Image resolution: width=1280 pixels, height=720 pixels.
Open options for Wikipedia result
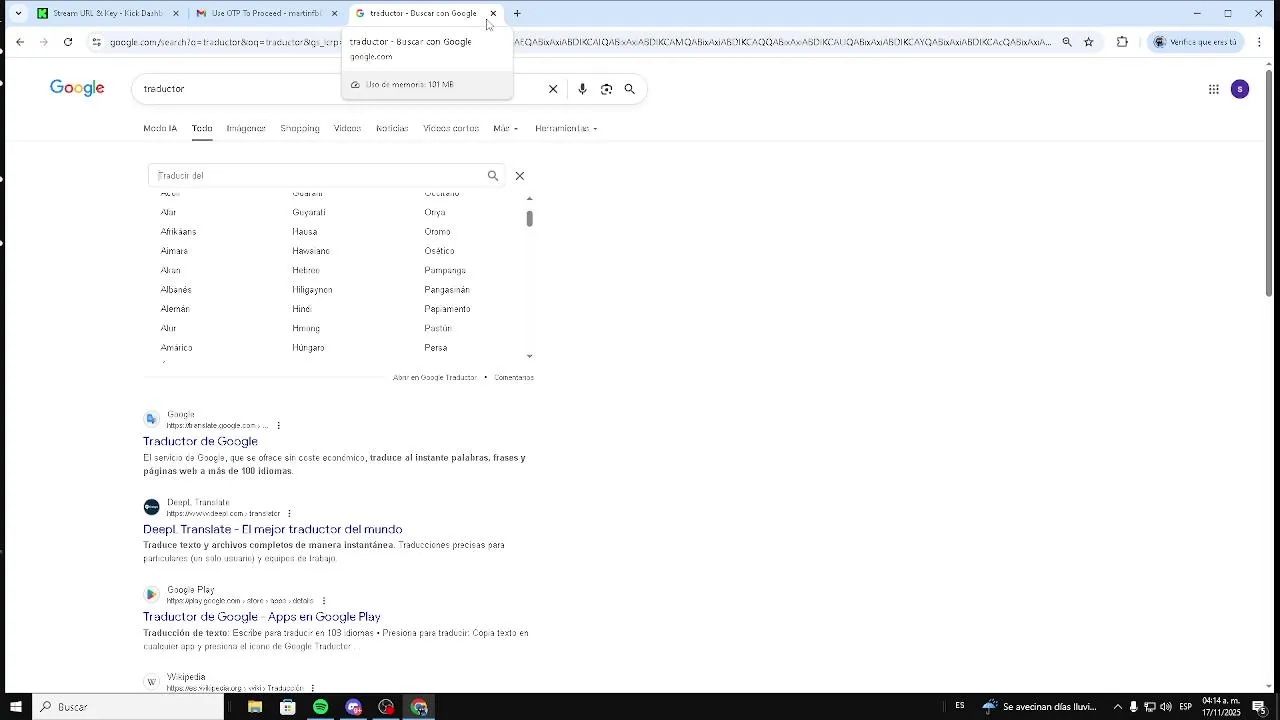312,688
